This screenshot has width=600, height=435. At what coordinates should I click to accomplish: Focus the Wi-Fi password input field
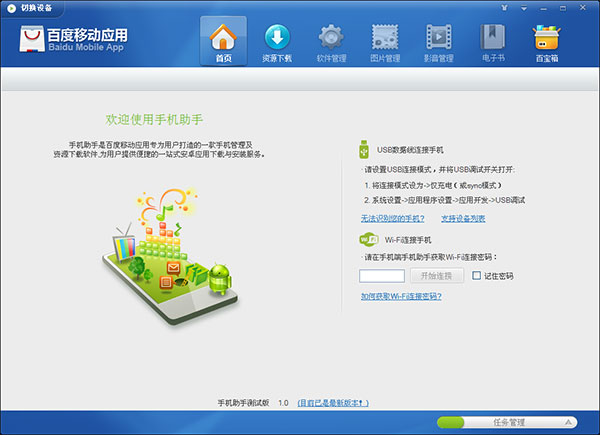pyautogui.click(x=382, y=276)
